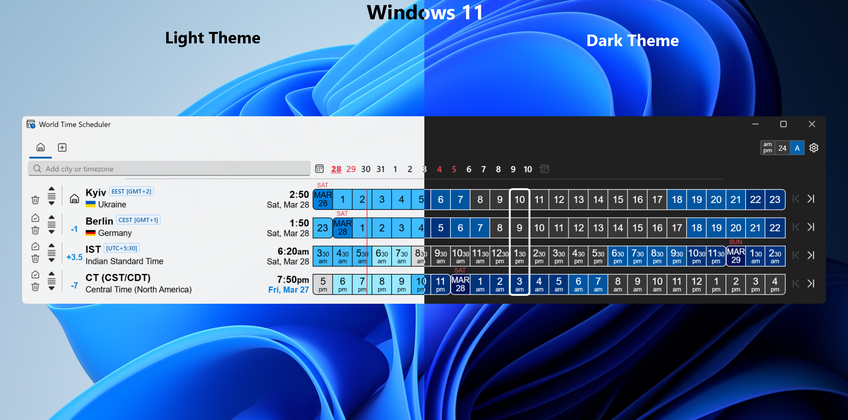The height and width of the screenshot is (420, 848).
Task: Click the MAR 28 cell in CT row
Action: (x=460, y=284)
